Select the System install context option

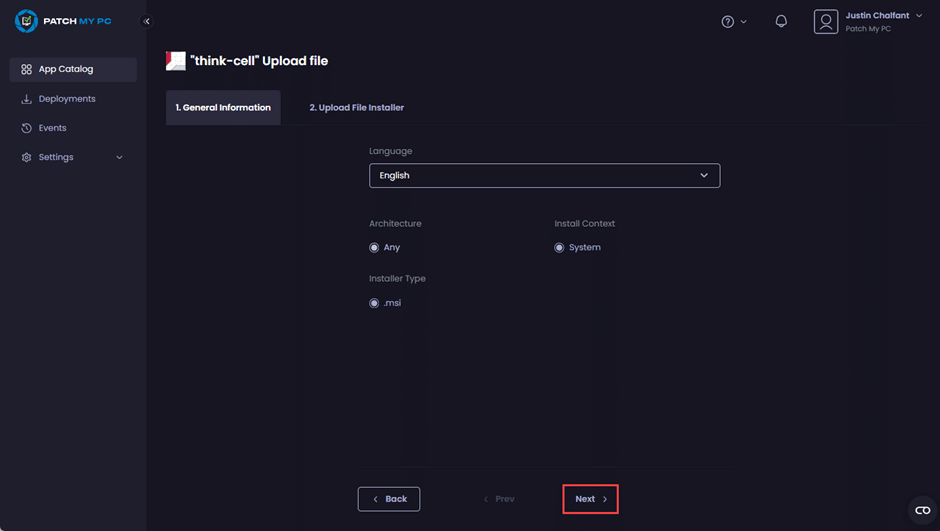pos(559,247)
